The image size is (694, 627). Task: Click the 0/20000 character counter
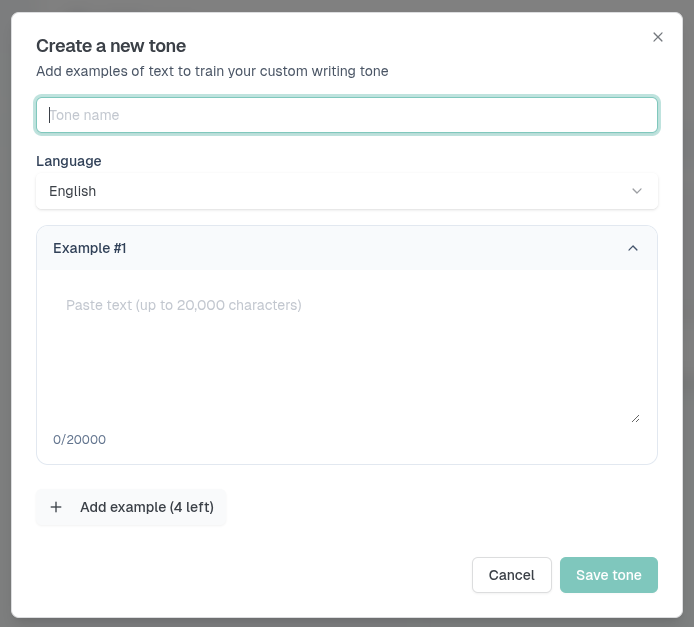point(80,440)
